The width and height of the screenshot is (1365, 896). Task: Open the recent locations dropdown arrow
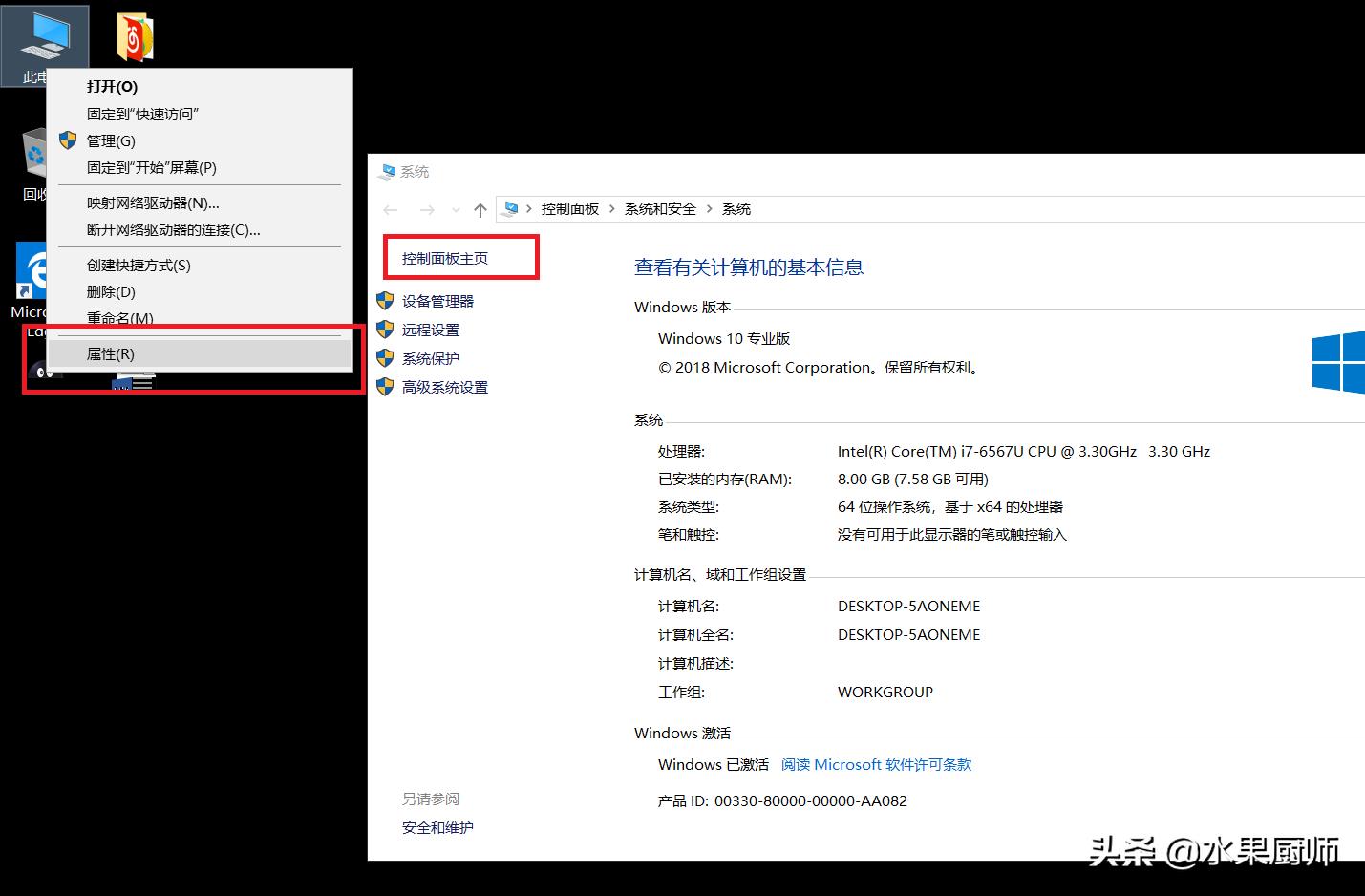(456, 210)
